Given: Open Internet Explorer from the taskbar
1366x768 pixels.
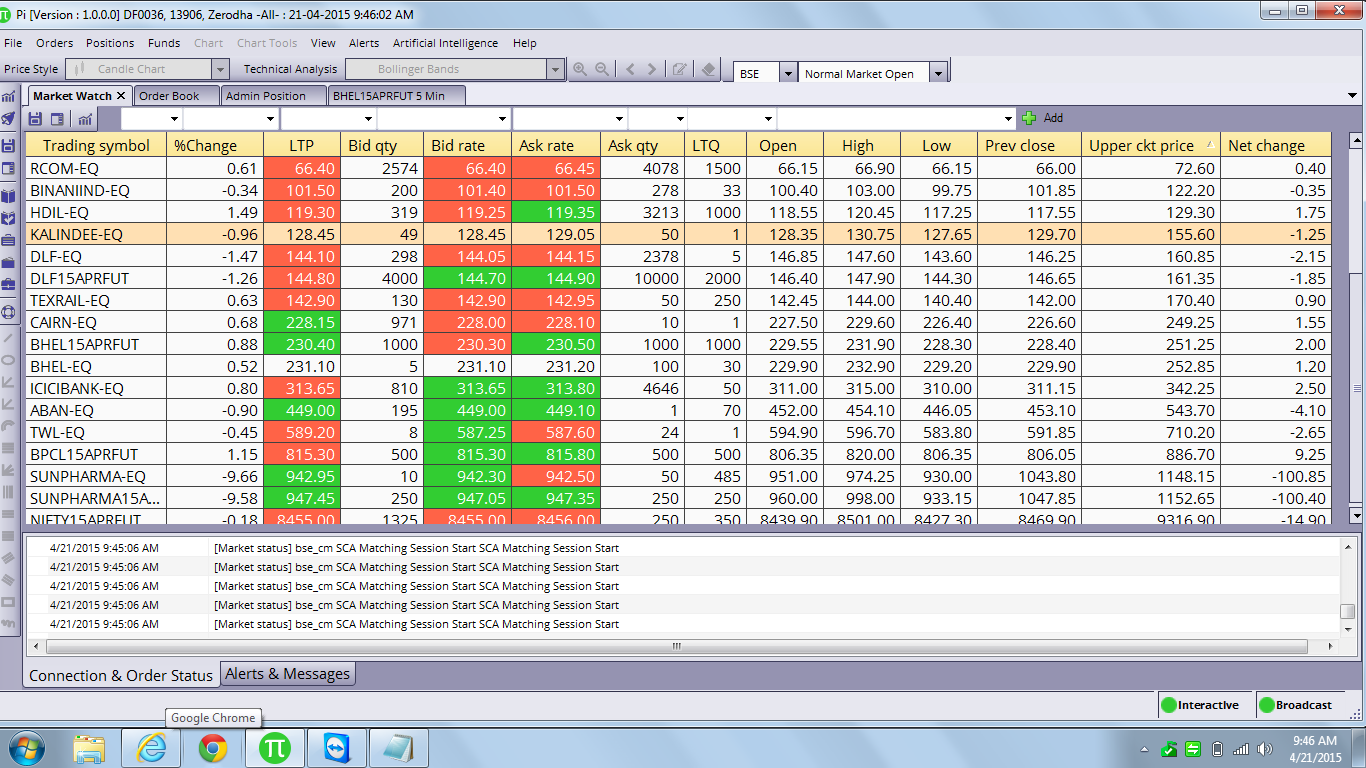Looking at the screenshot, I should point(151,748).
